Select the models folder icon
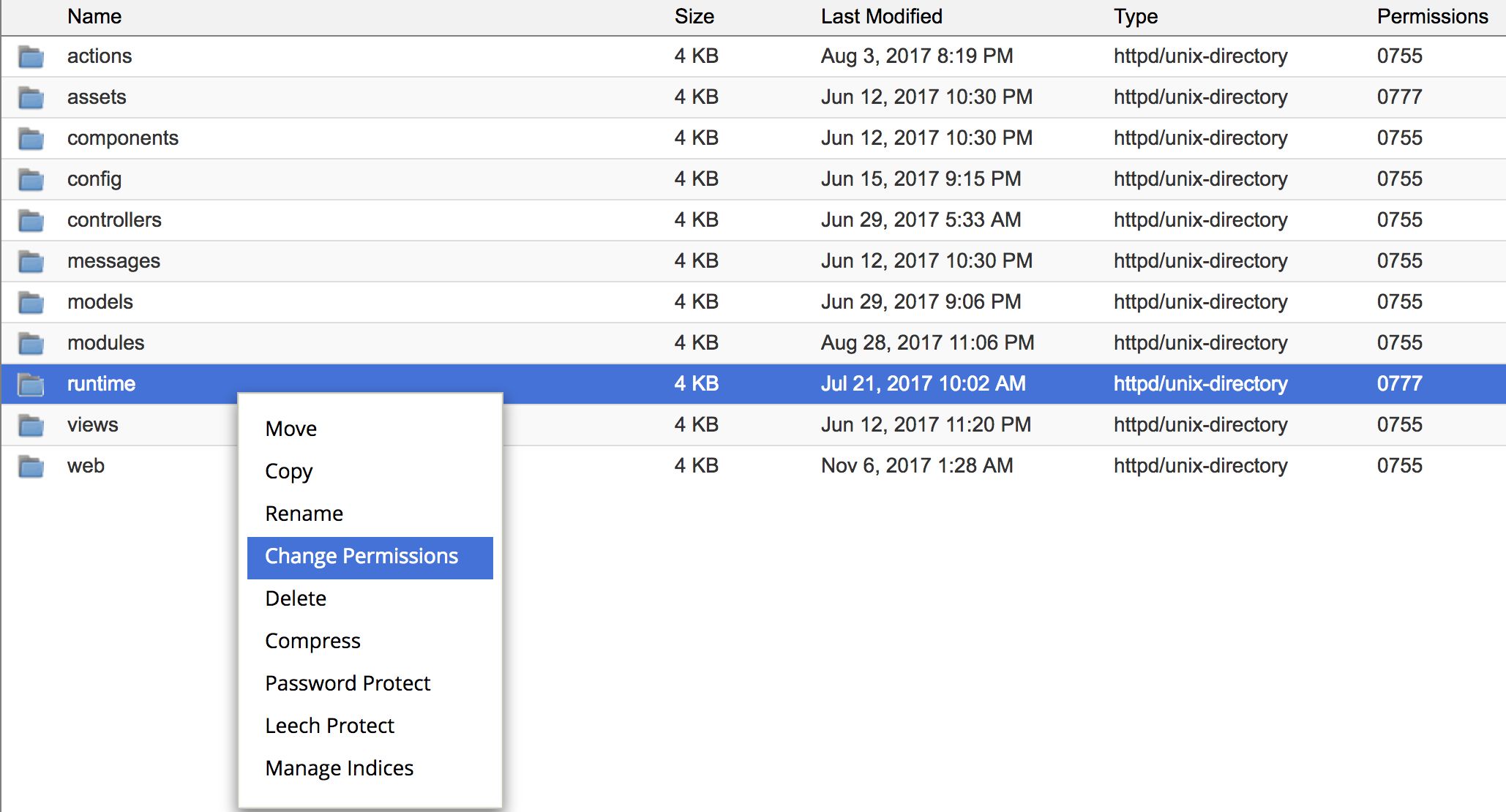The height and width of the screenshot is (812, 1506). (31, 302)
